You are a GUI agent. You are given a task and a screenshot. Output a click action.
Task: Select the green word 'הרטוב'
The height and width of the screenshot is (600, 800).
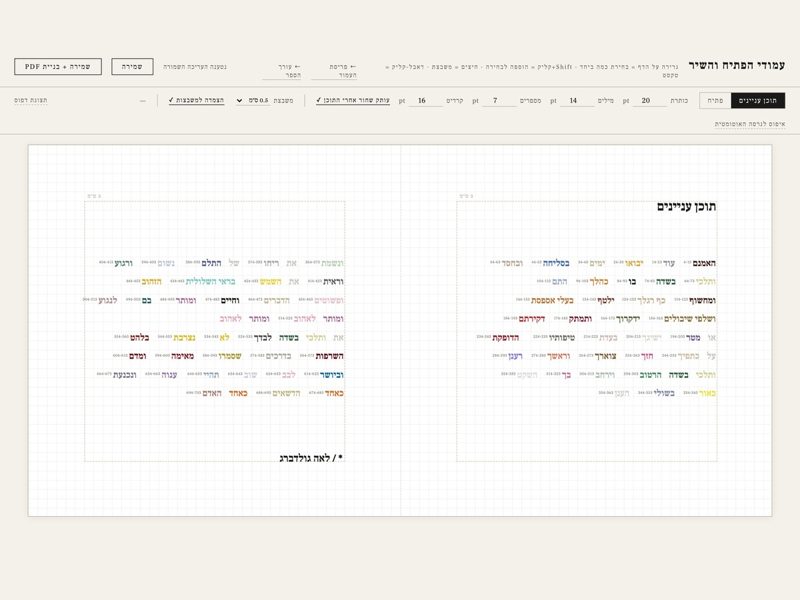coord(651,375)
